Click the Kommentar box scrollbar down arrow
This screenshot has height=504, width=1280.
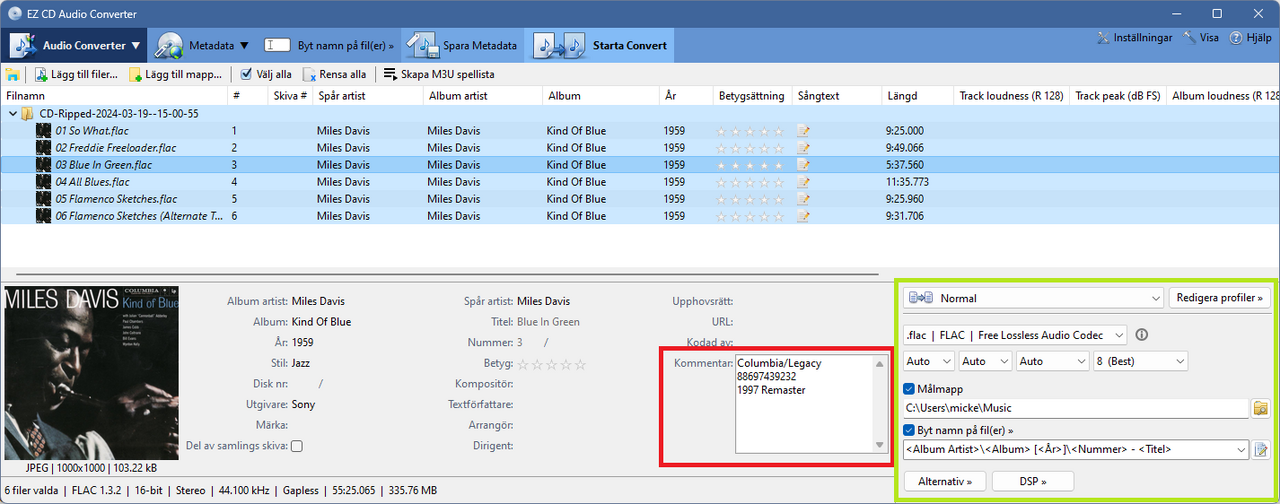[x=879, y=446]
